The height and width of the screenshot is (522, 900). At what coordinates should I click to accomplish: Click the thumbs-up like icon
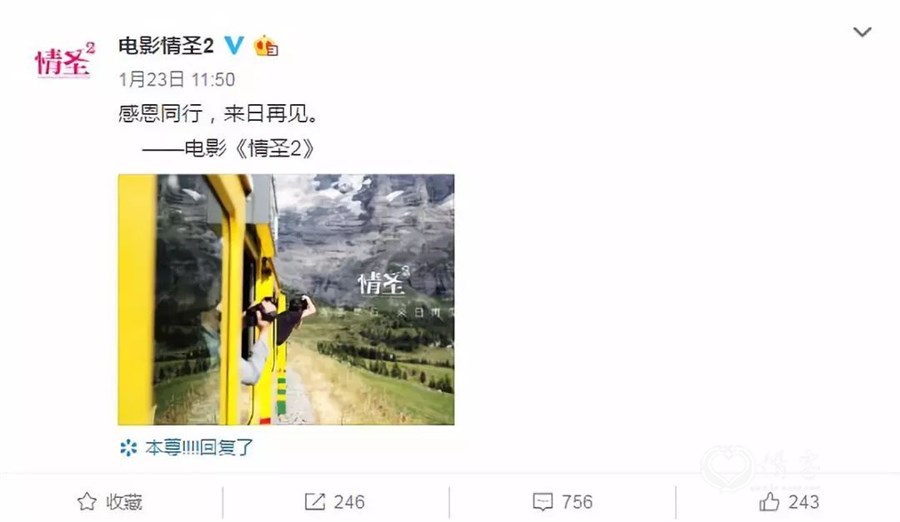[769, 501]
